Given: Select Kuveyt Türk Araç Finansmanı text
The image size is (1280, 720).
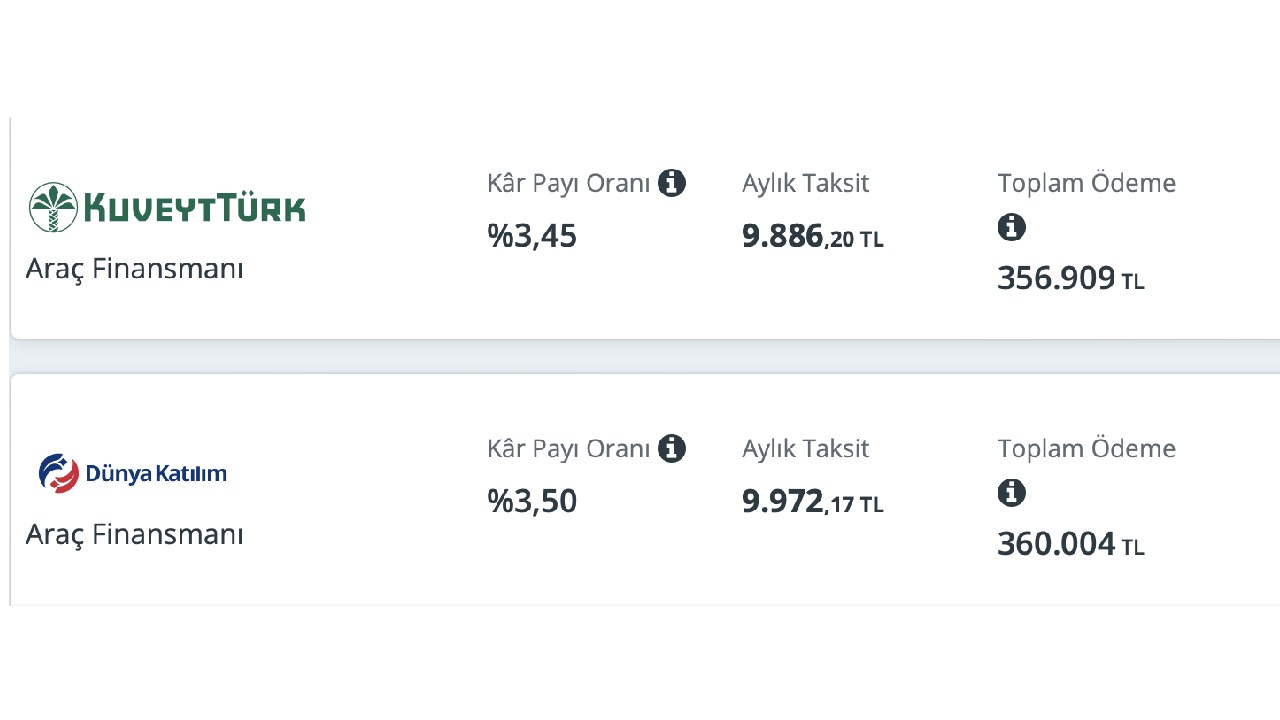Looking at the screenshot, I should coord(135,269).
